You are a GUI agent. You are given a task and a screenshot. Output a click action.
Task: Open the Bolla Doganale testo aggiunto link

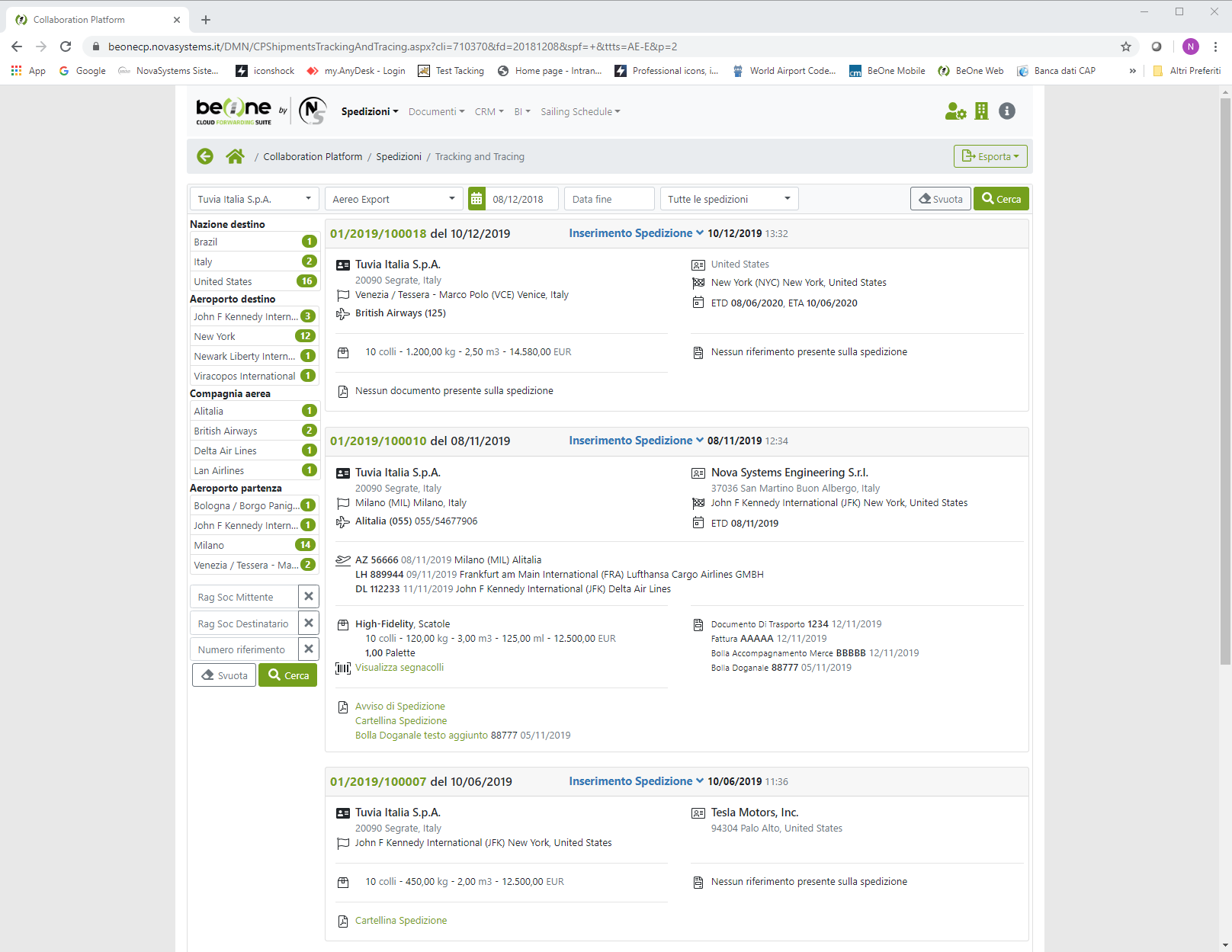(x=422, y=736)
